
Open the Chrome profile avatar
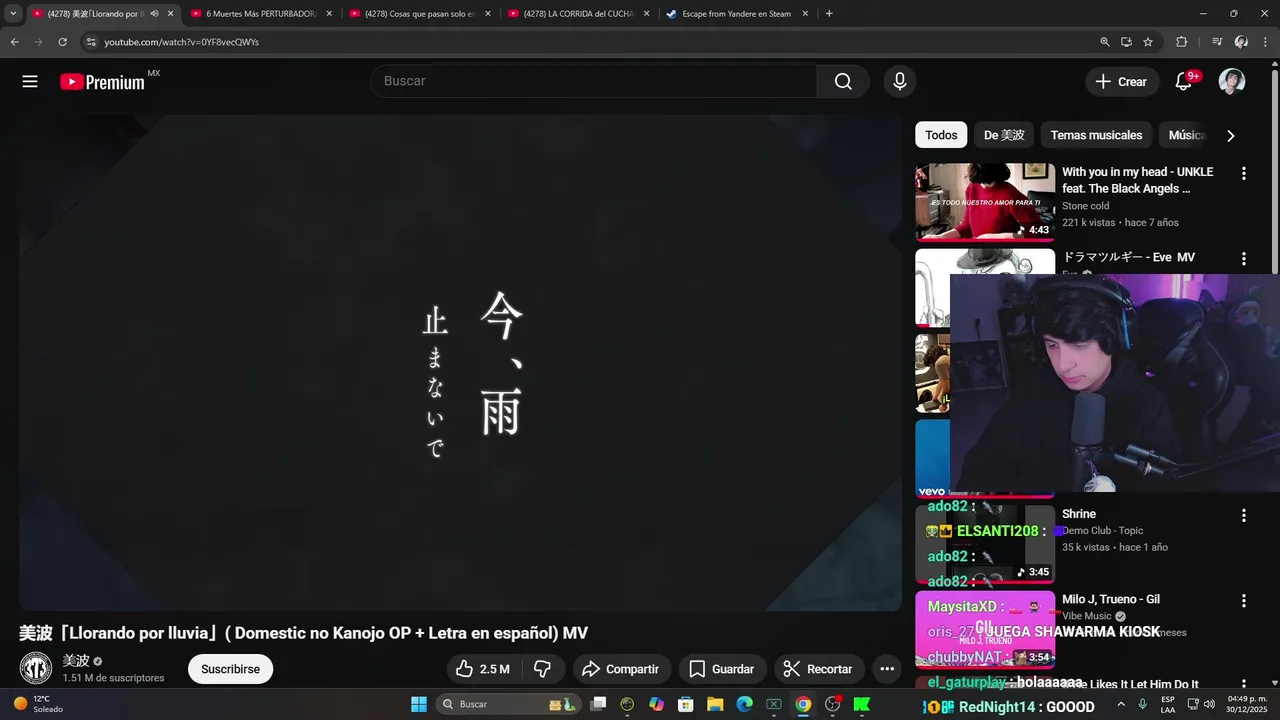(1241, 42)
